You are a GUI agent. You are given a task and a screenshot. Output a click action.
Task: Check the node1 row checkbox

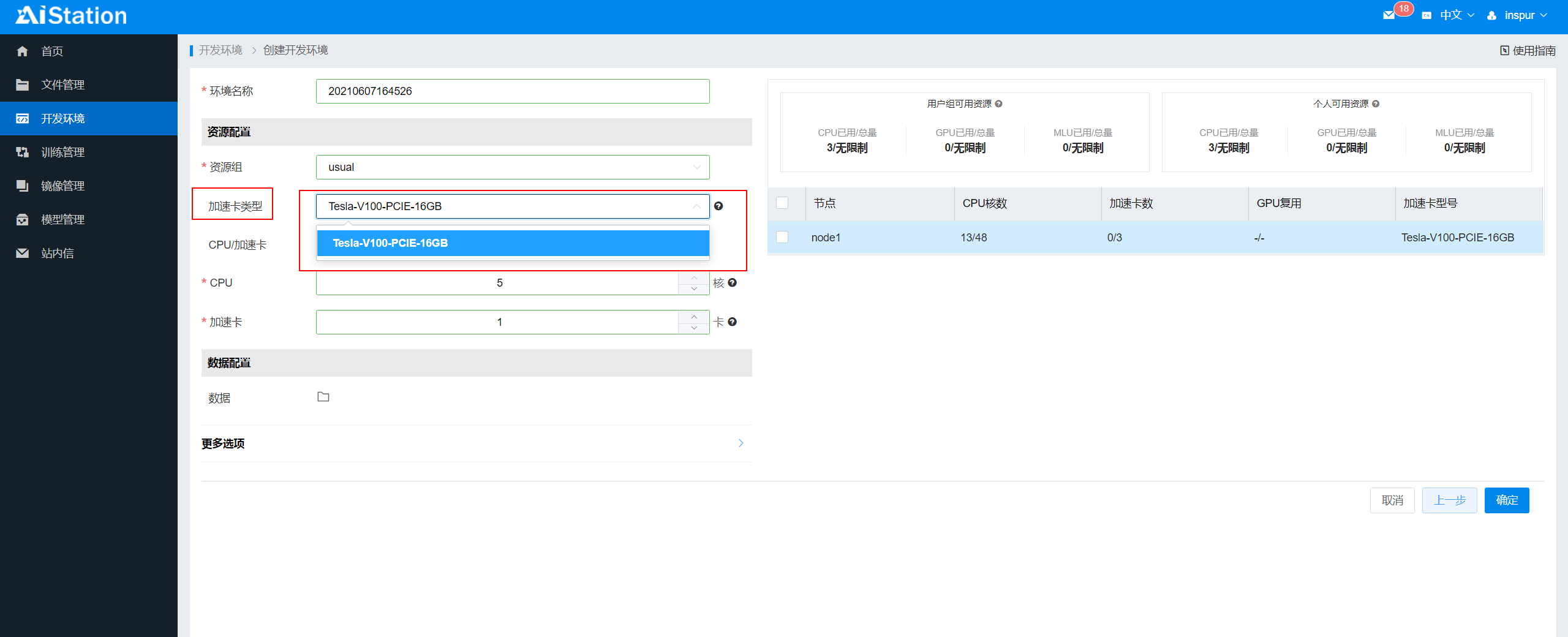click(x=782, y=237)
